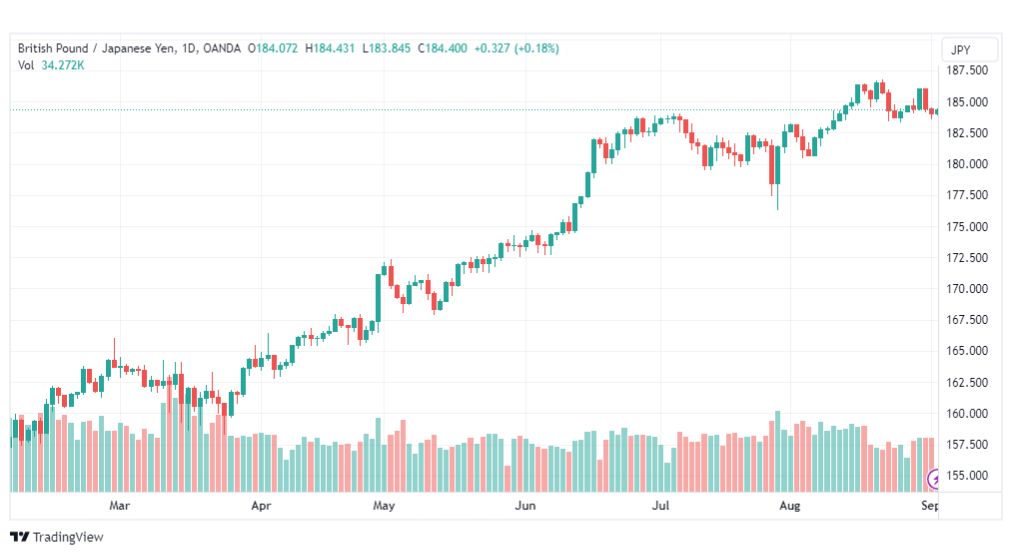The height and width of the screenshot is (555, 1012).
Task: Click the 170.000 price scale label
Action: (967, 288)
